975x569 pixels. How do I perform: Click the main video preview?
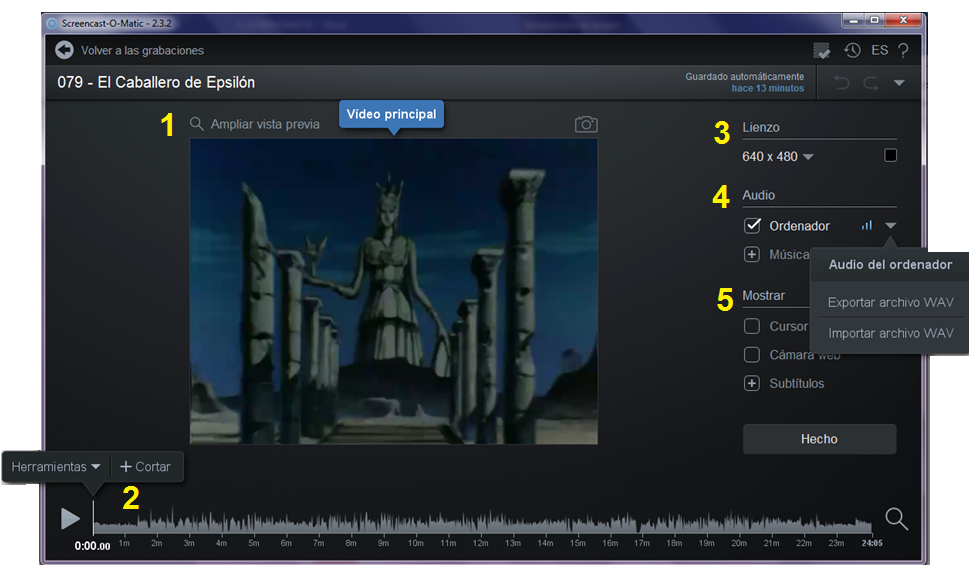[394, 291]
